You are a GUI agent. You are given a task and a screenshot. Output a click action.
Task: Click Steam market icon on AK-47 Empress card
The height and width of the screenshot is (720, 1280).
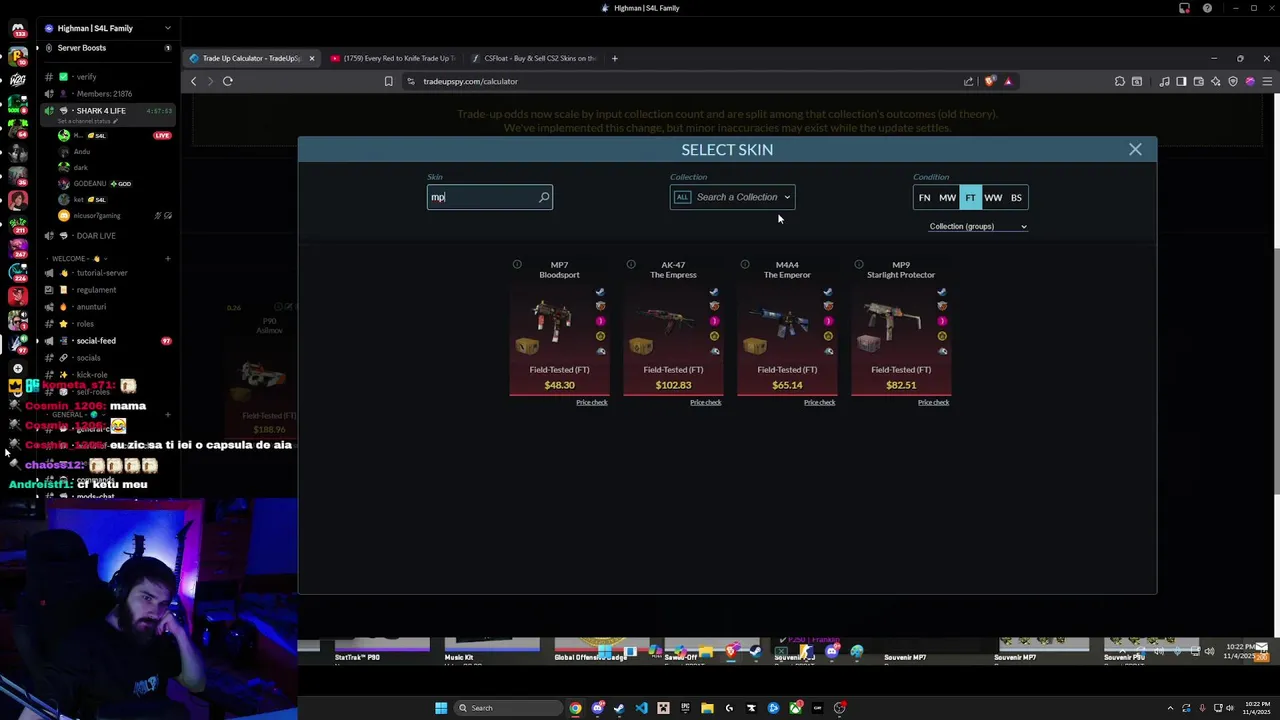coord(714,292)
